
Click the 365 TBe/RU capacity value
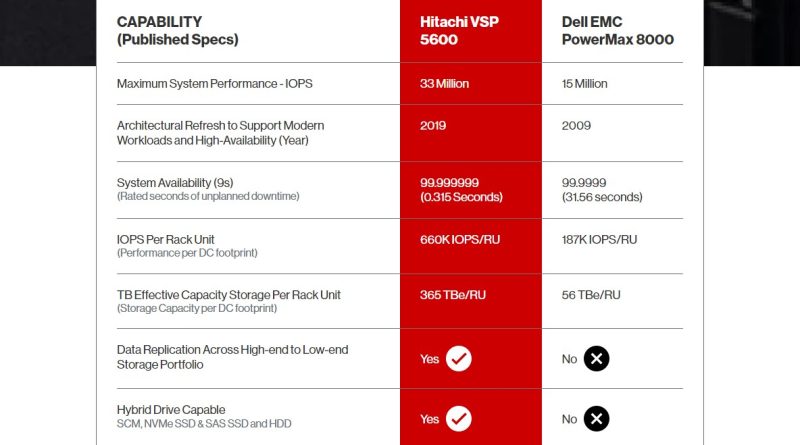coord(451,295)
